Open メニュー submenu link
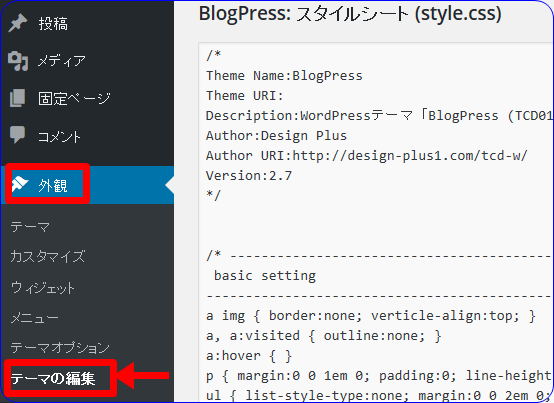Viewport: 554px width, 403px height. tap(34, 318)
